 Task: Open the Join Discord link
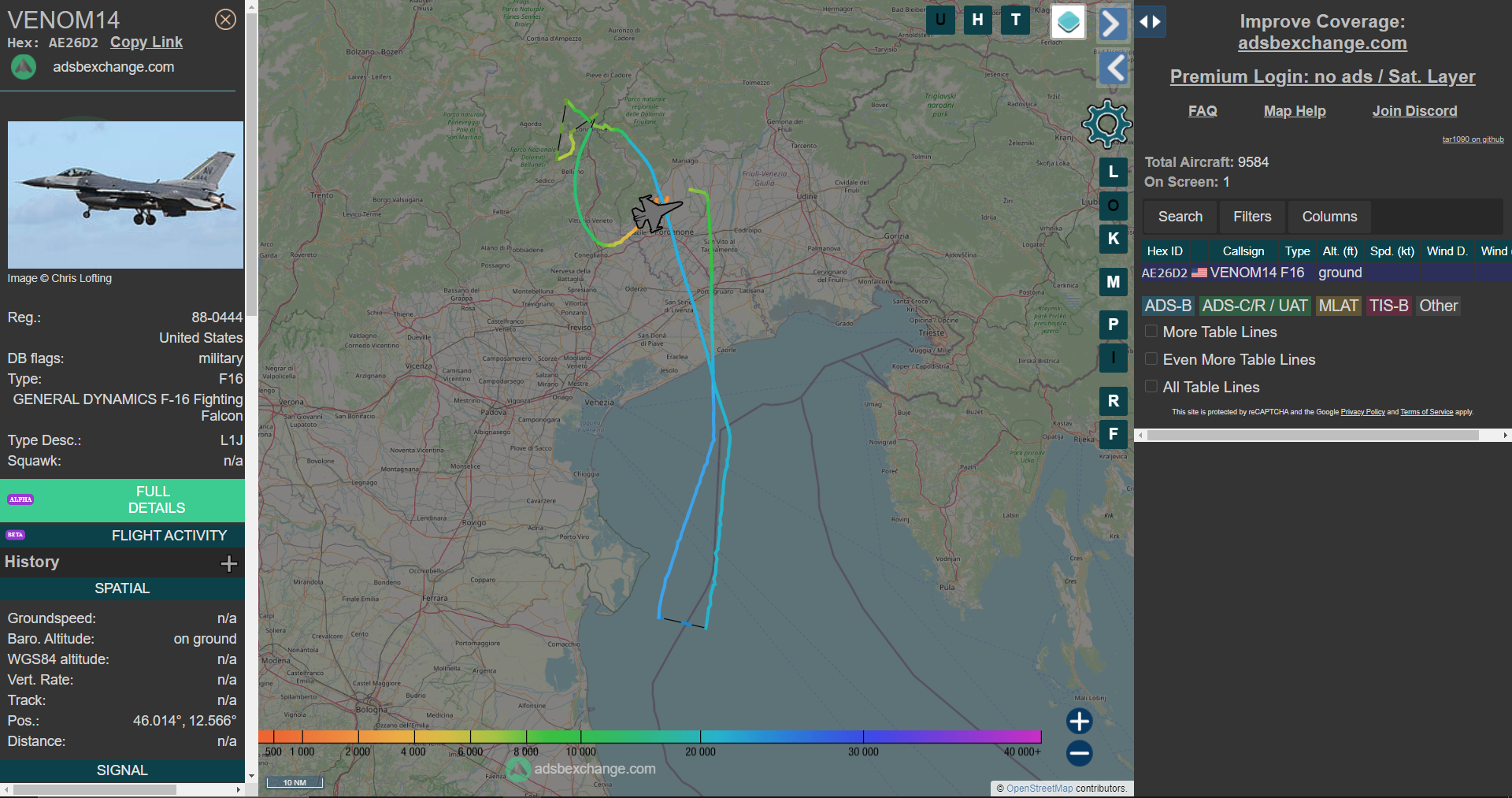click(x=1414, y=111)
